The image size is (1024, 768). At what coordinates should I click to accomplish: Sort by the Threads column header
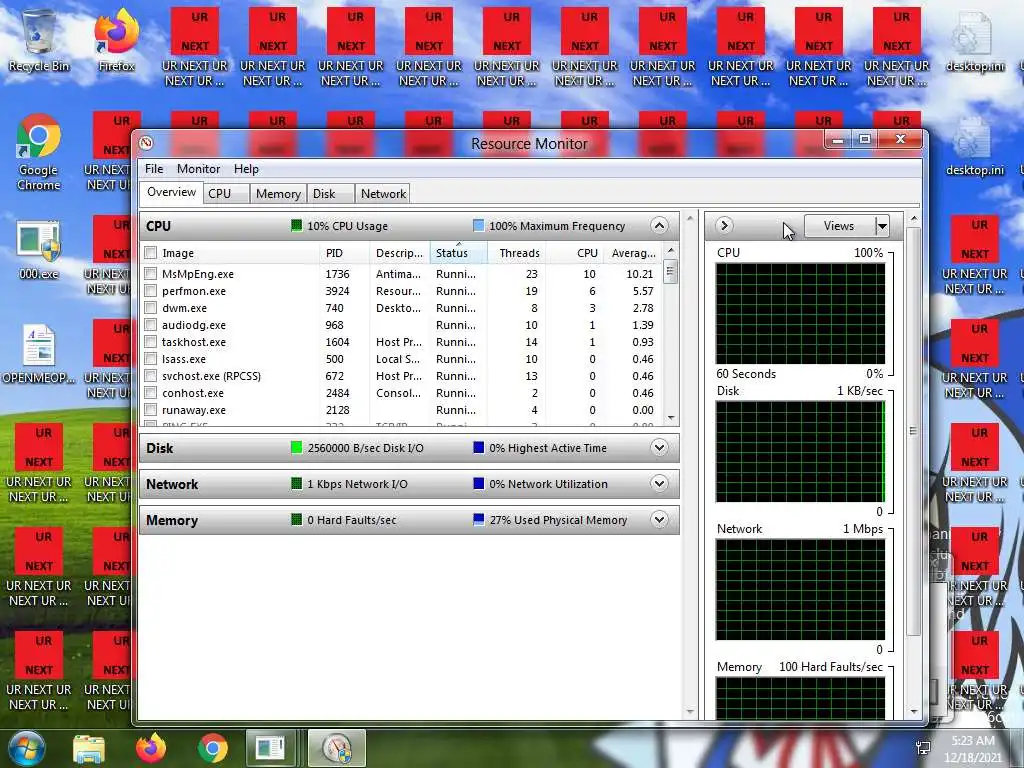[x=517, y=253]
